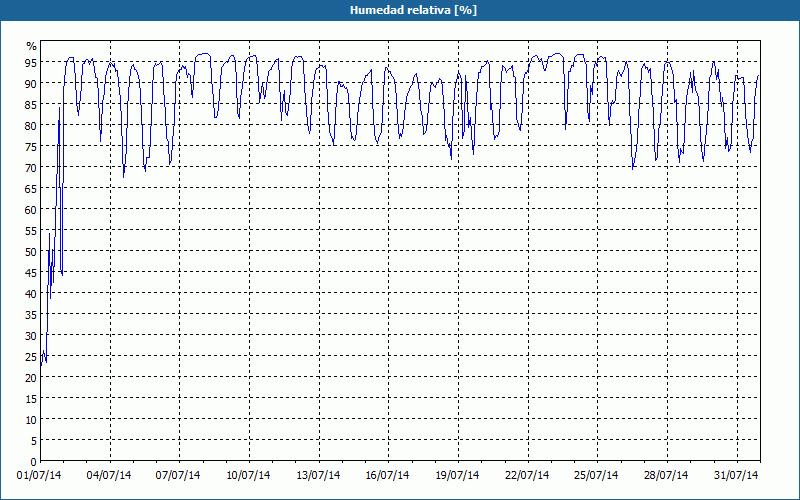Viewport: 800px width, 500px height.
Task: Click the 95 value on y-axis
Action: click(31, 63)
